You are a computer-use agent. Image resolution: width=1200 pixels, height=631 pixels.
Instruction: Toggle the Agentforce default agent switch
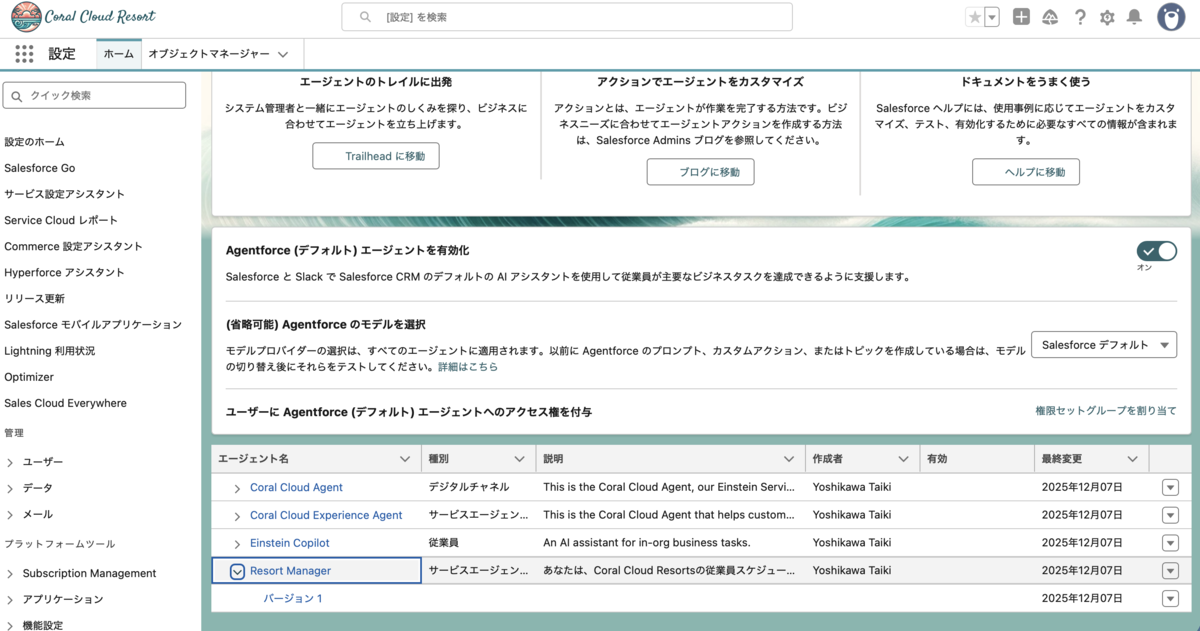1157,251
